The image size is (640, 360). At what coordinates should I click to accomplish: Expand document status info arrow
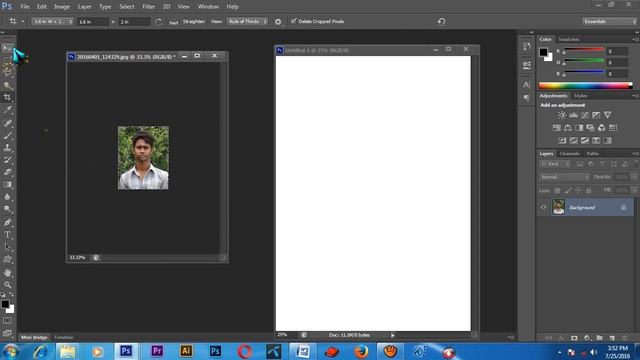click(x=393, y=336)
